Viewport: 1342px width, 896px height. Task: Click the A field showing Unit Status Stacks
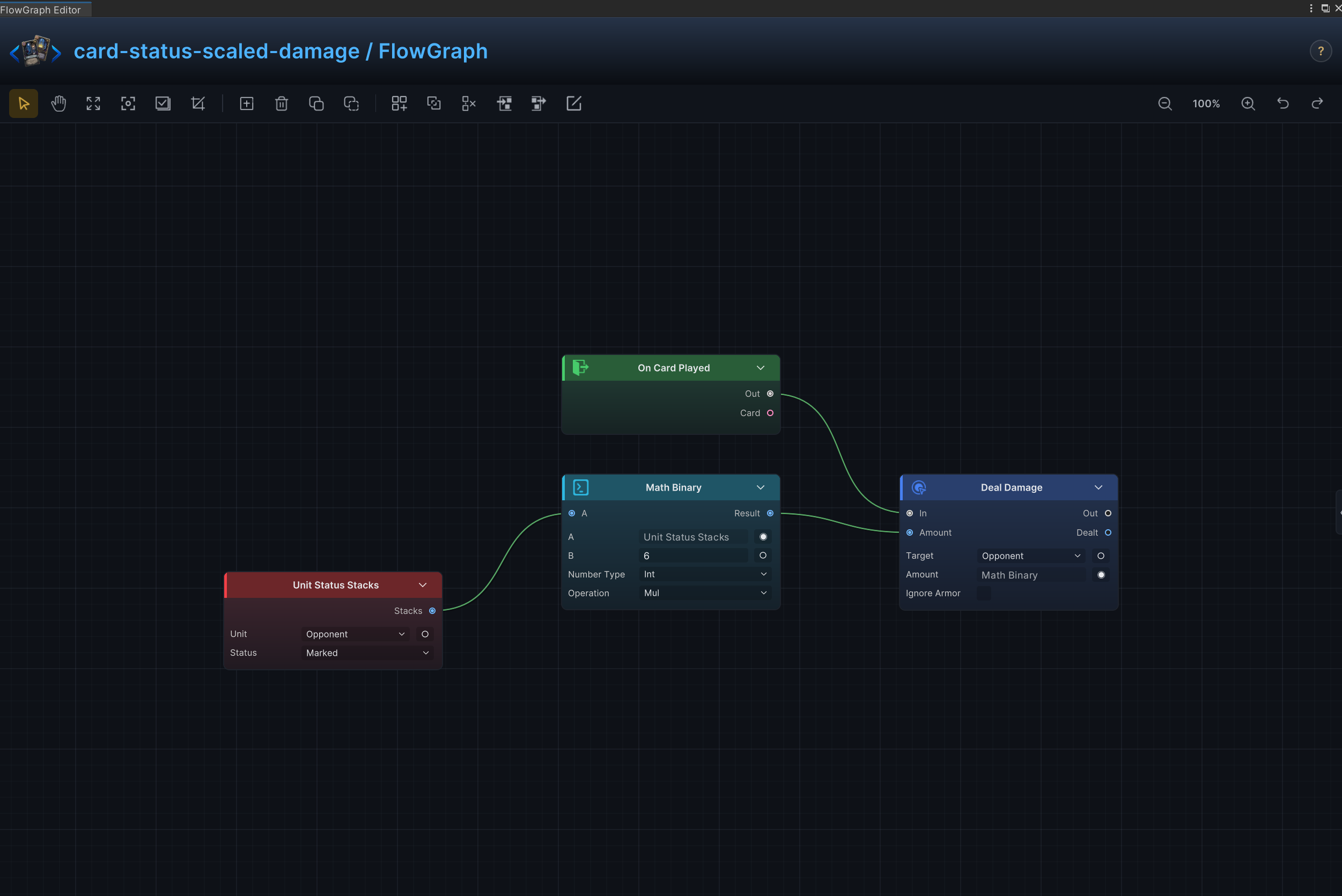(x=694, y=537)
